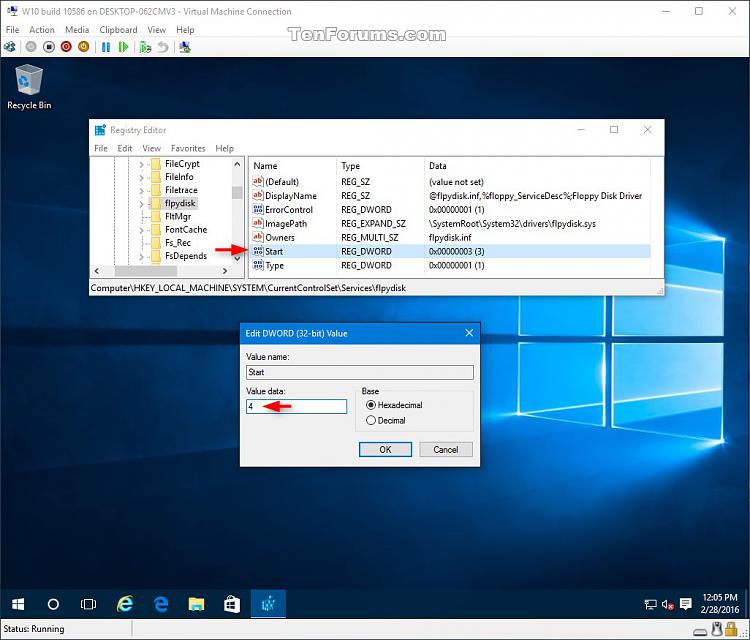This screenshot has width=750, height=640.
Task: Select the Type registry value row
Action: [x=450, y=265]
